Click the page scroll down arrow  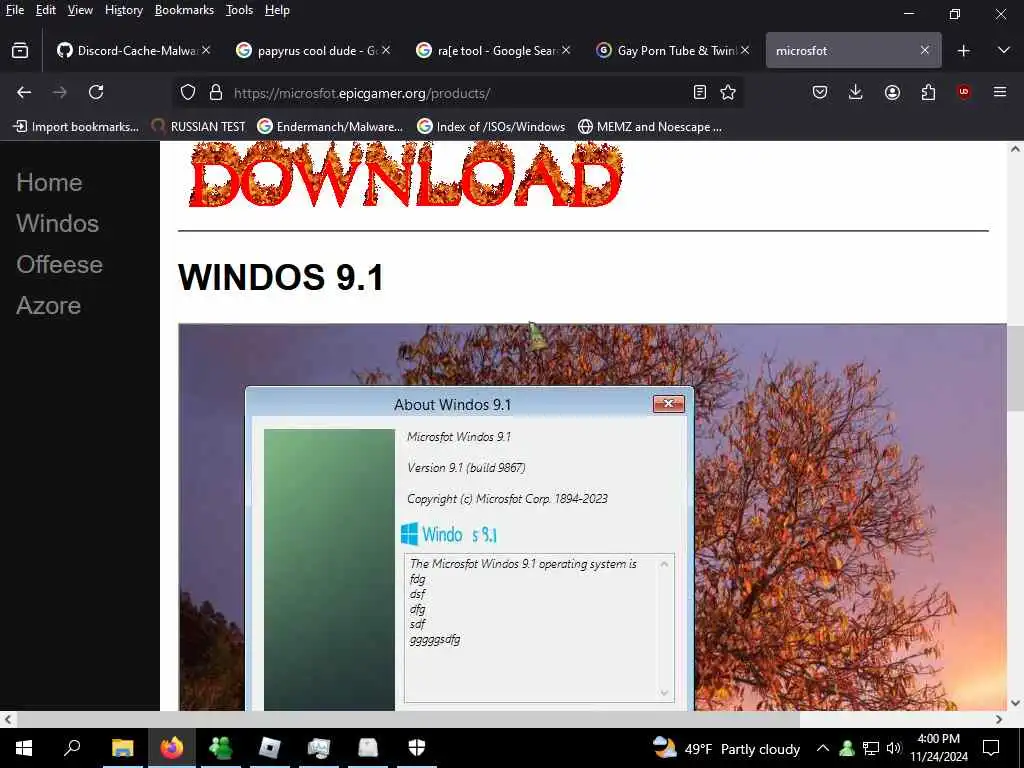pos(1015,703)
